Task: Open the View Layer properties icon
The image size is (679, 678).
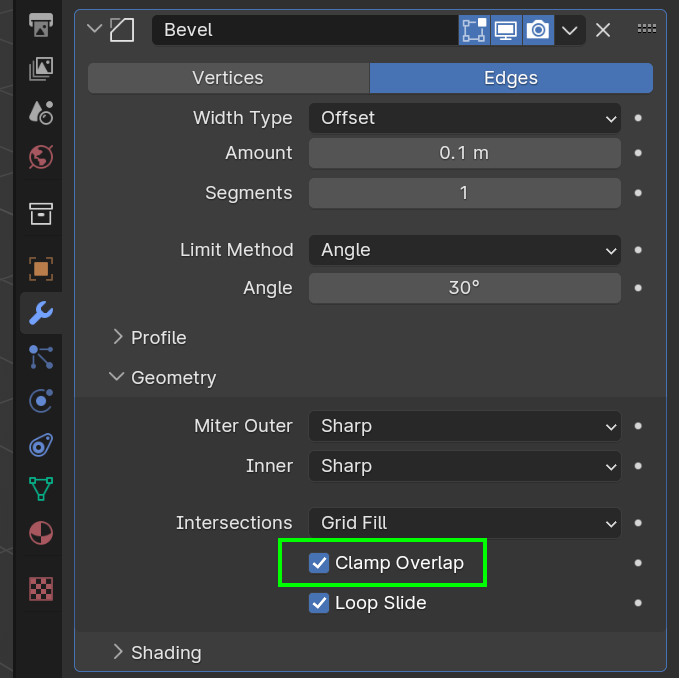Action: [41, 68]
